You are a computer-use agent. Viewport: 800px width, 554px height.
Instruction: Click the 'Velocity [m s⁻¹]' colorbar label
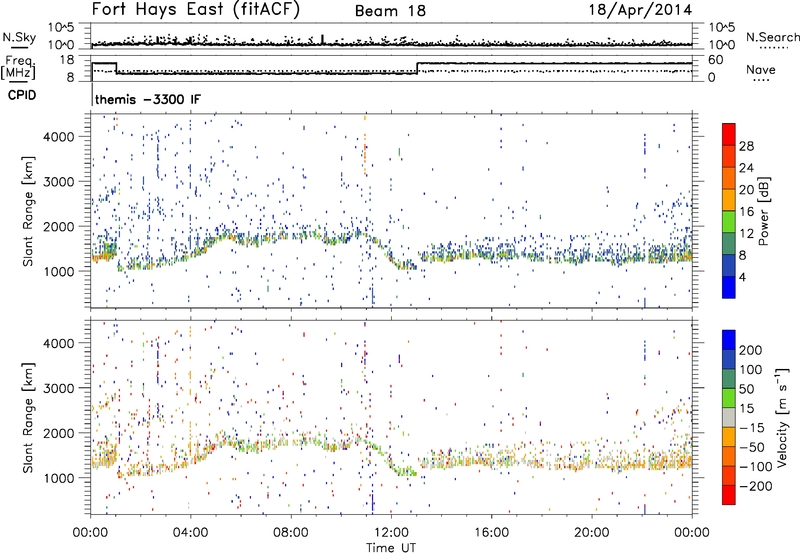pos(782,417)
